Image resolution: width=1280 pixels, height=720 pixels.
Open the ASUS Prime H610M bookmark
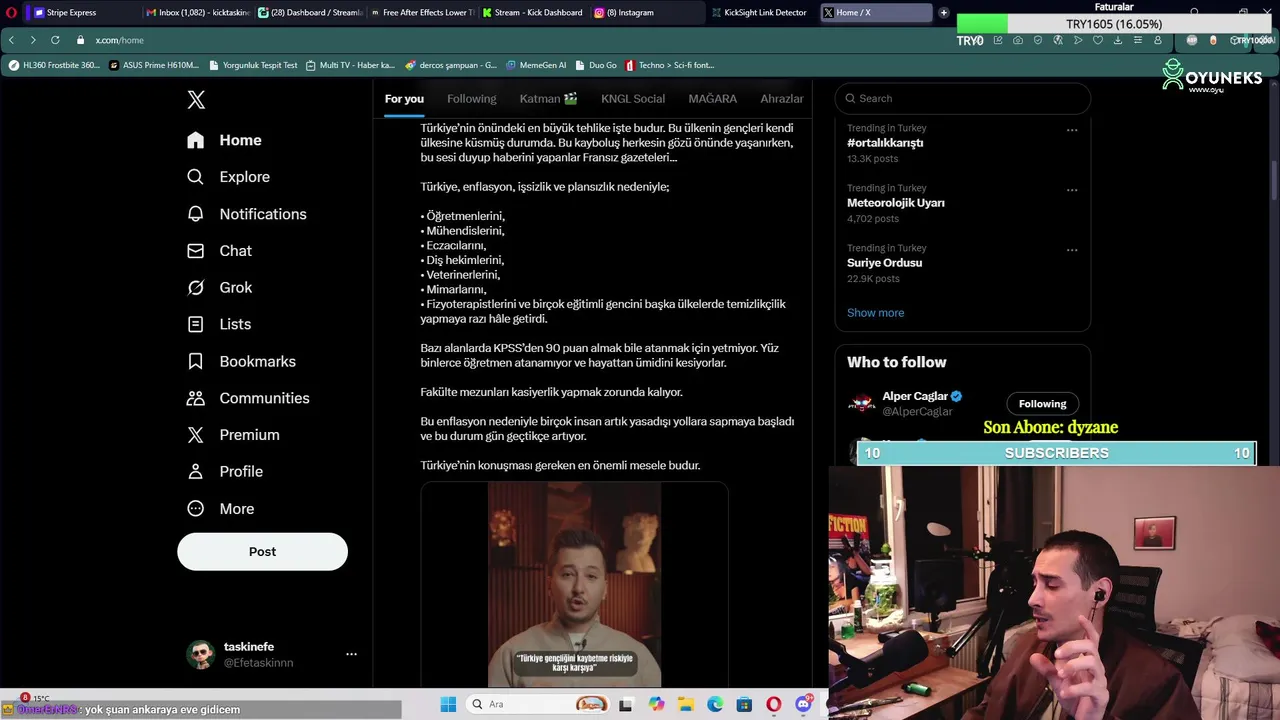pyautogui.click(x=154, y=65)
